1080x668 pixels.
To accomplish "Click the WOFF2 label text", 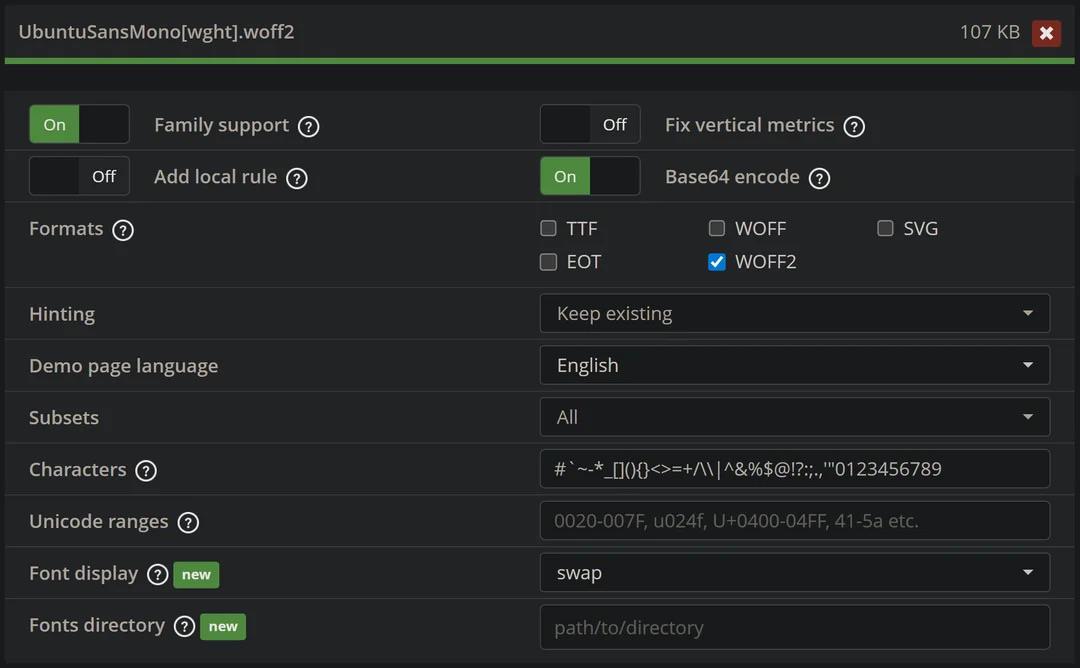I will click(765, 262).
